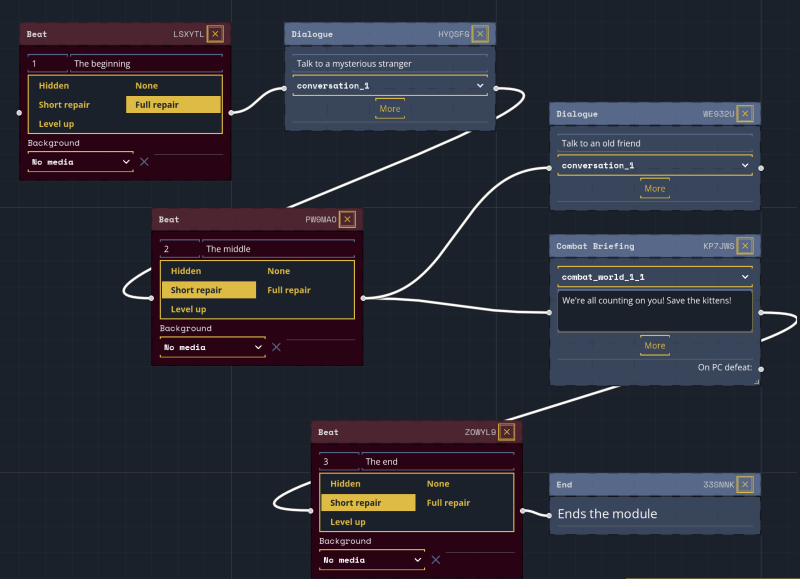Click output port of LSXYTL beat
The image size is (800, 579).
tap(231, 112)
